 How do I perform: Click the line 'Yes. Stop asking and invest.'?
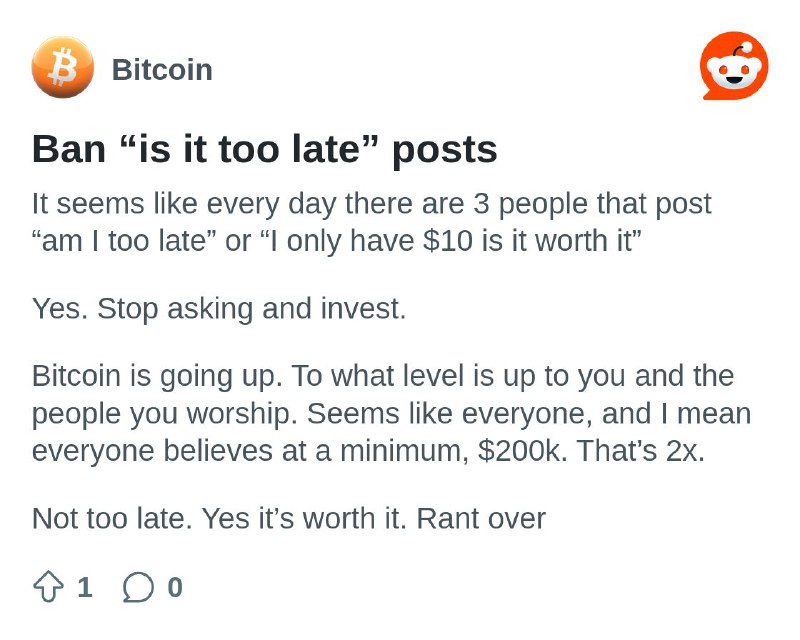coord(219,309)
